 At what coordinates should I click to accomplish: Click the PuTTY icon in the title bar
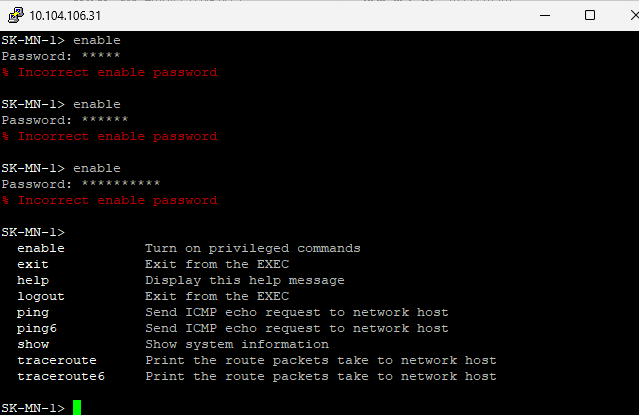click(x=14, y=15)
